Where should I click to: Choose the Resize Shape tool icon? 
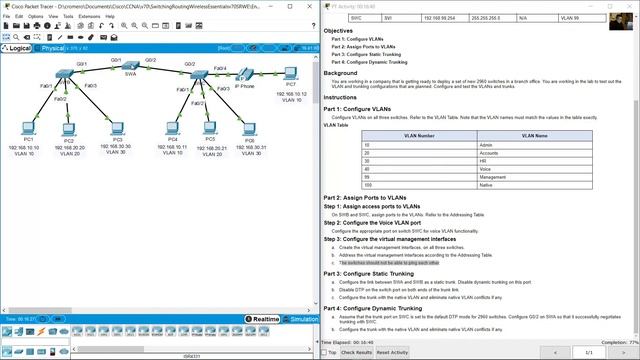(x=37, y=37)
